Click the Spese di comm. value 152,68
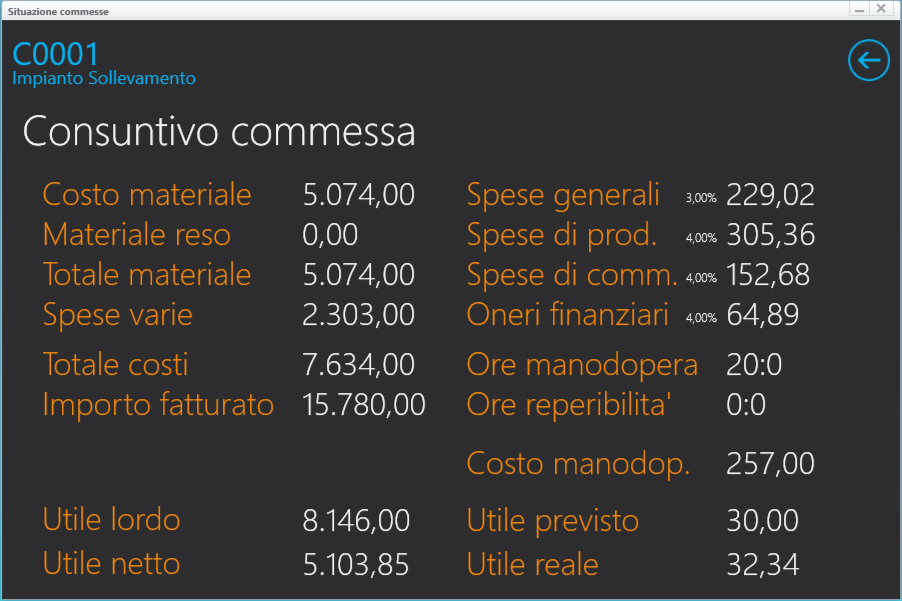The width and height of the screenshot is (902, 601). pyautogui.click(x=768, y=275)
